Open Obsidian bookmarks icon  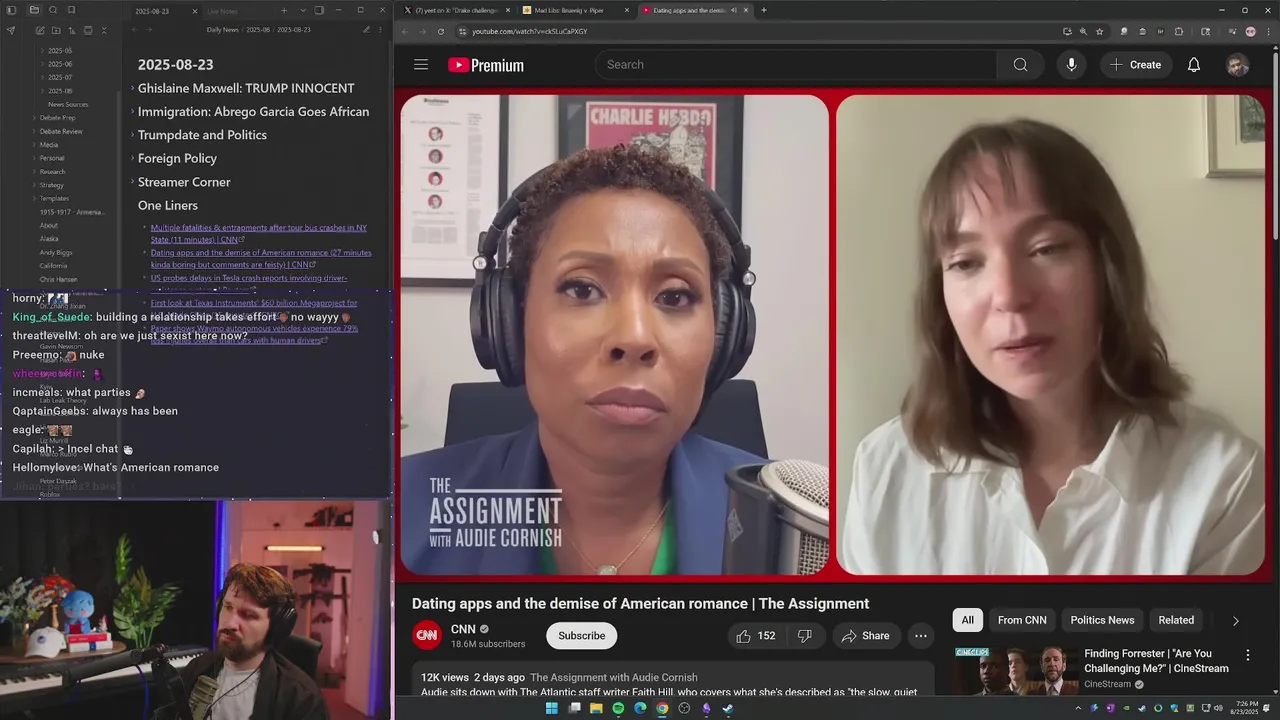pos(71,10)
